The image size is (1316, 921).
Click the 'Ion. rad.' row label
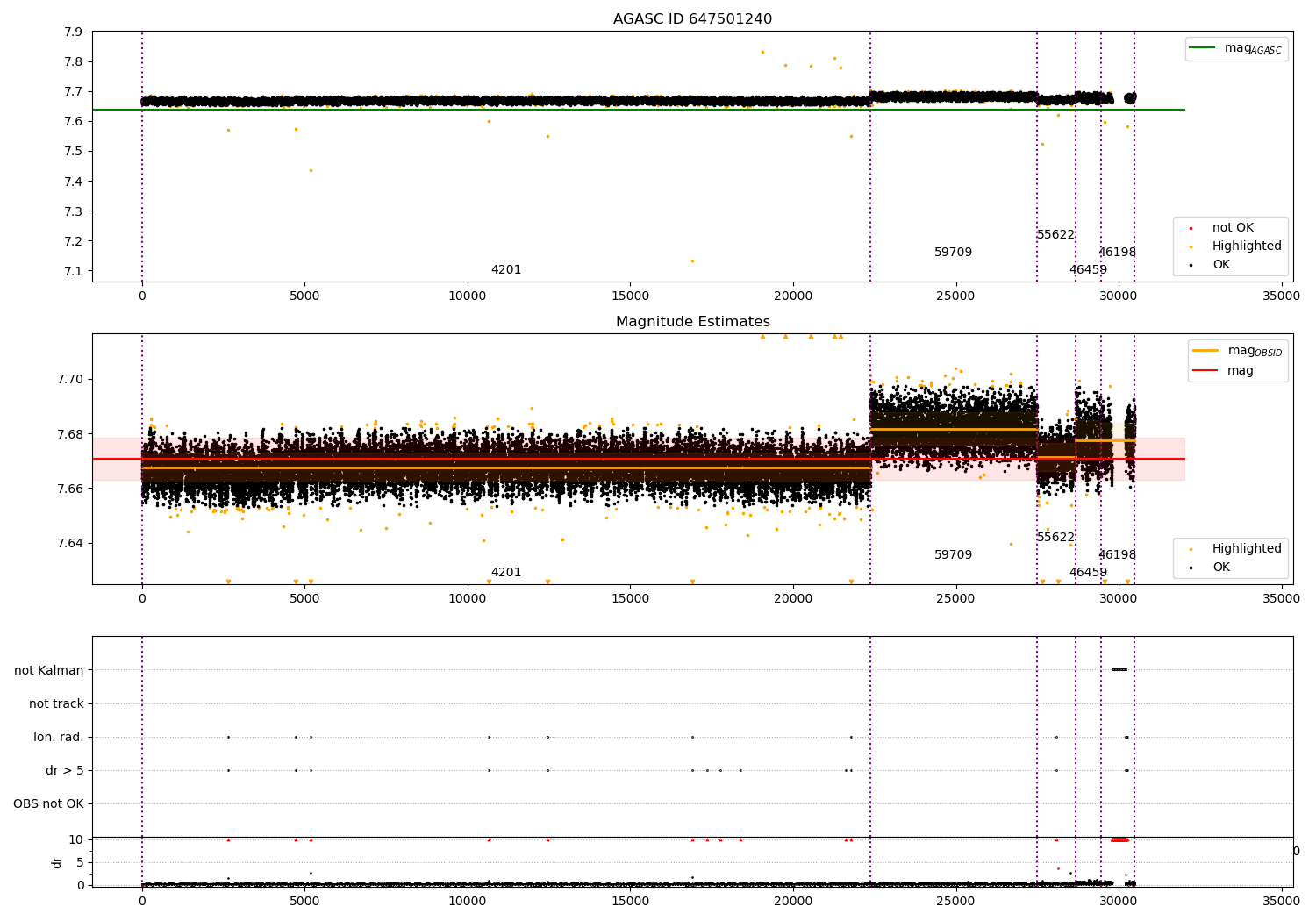pyautogui.click(x=59, y=737)
